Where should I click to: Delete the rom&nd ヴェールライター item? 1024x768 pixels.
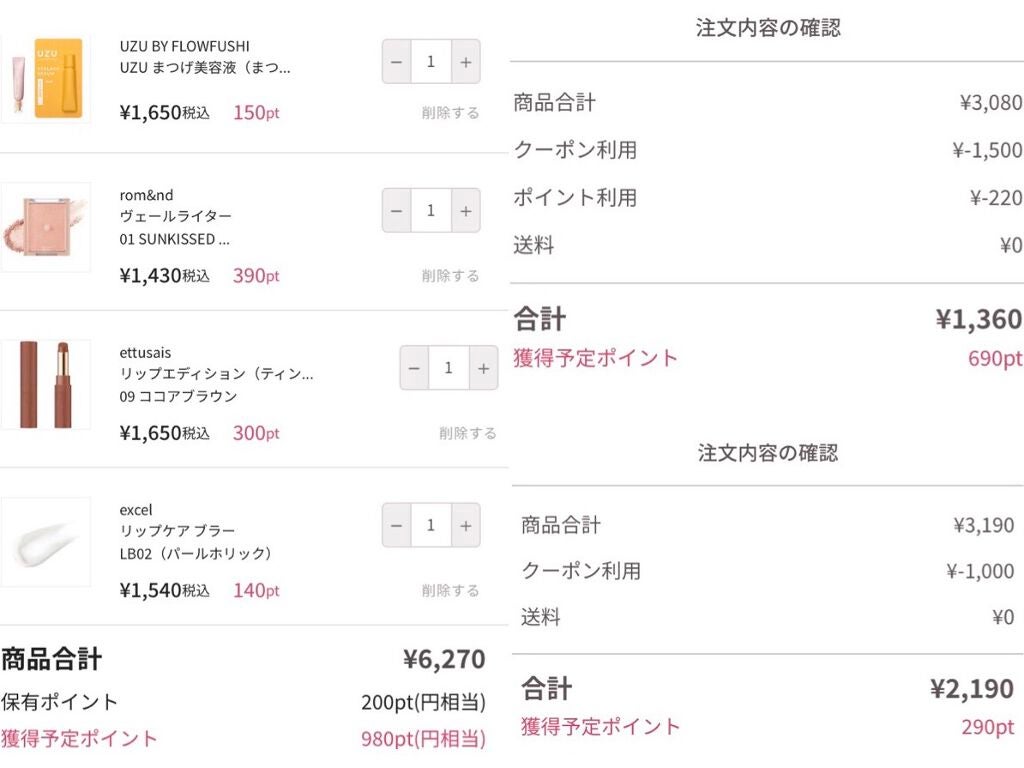pyautogui.click(x=450, y=275)
